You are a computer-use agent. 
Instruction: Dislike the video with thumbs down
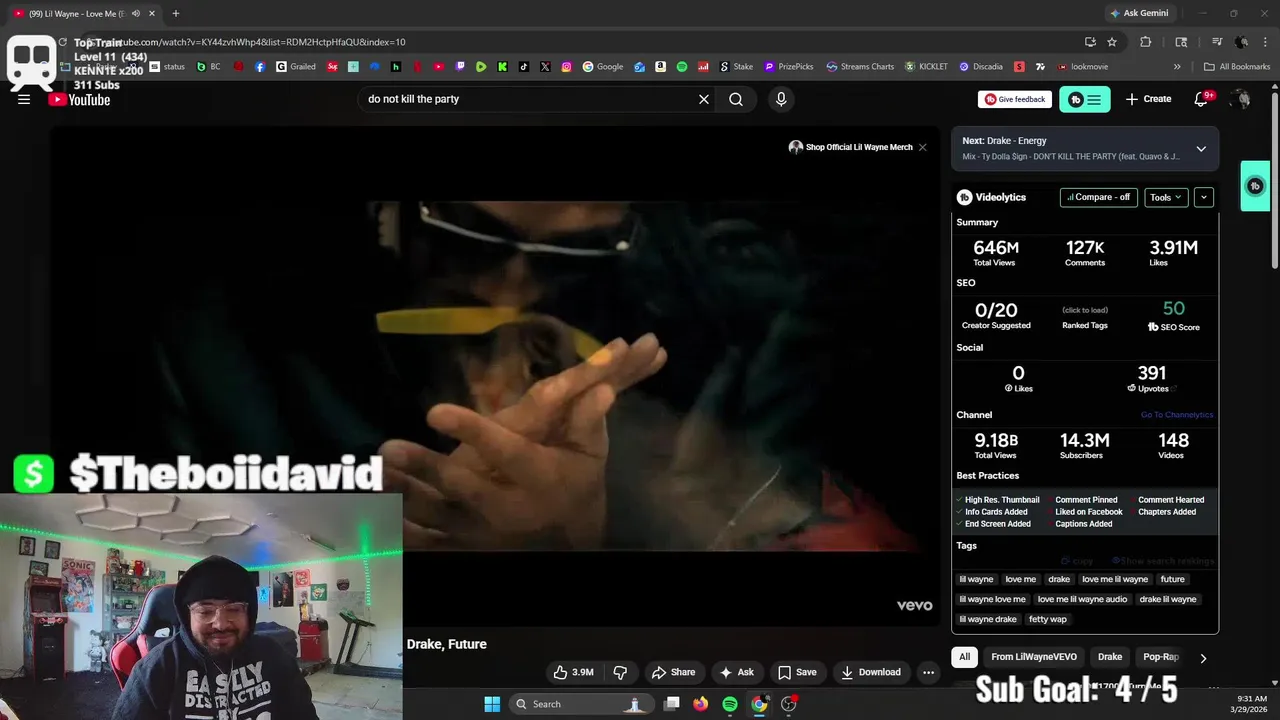pyautogui.click(x=620, y=672)
